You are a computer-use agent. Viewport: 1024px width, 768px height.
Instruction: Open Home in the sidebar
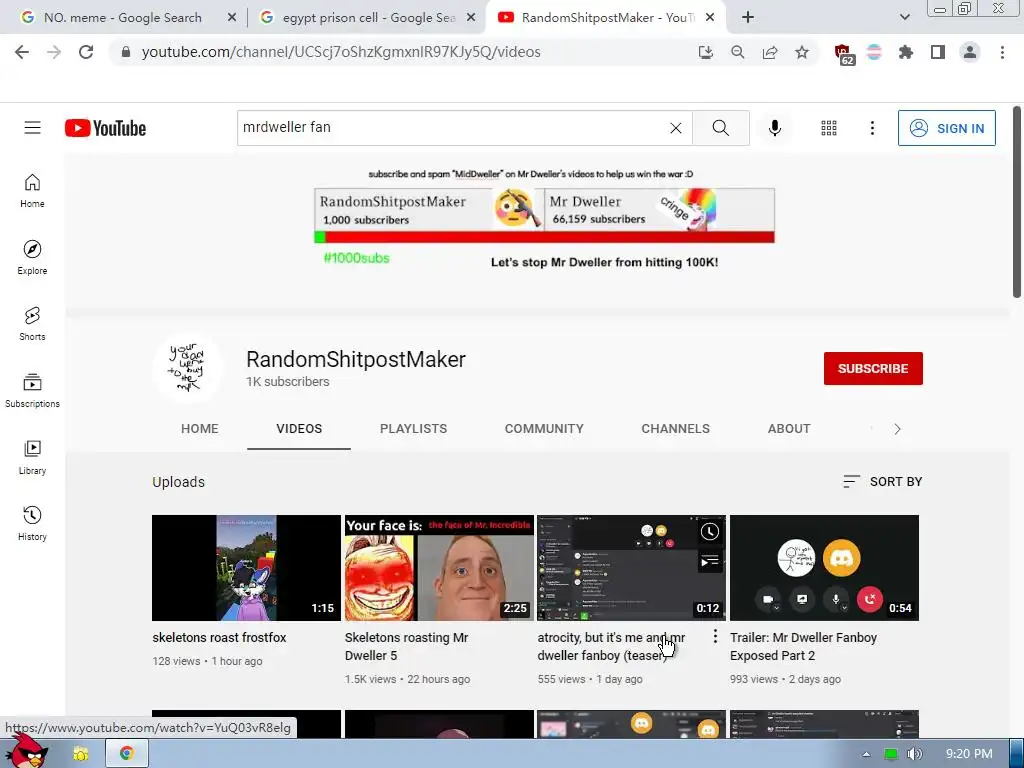click(32, 191)
